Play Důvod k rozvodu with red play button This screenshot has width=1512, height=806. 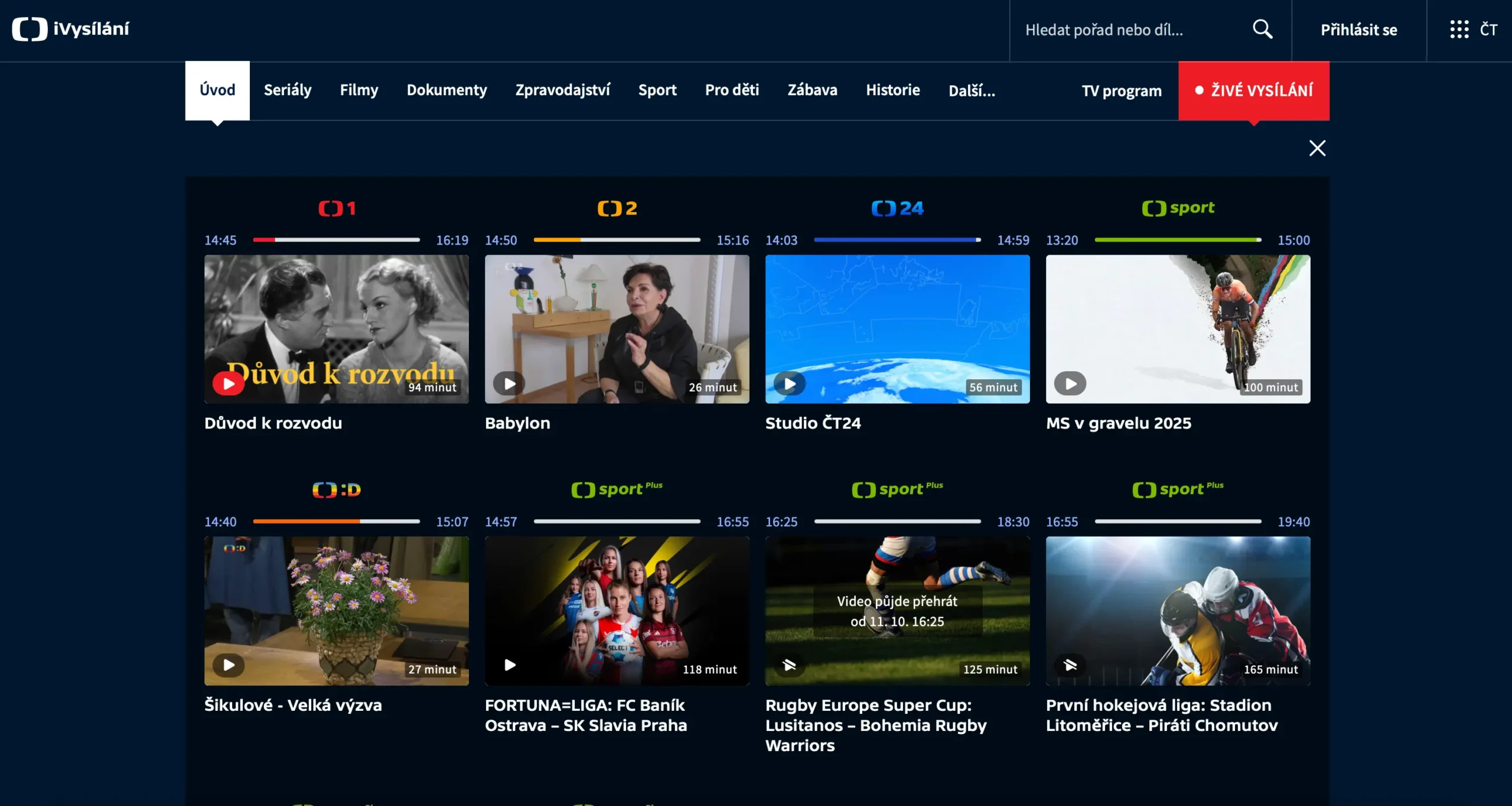point(229,383)
